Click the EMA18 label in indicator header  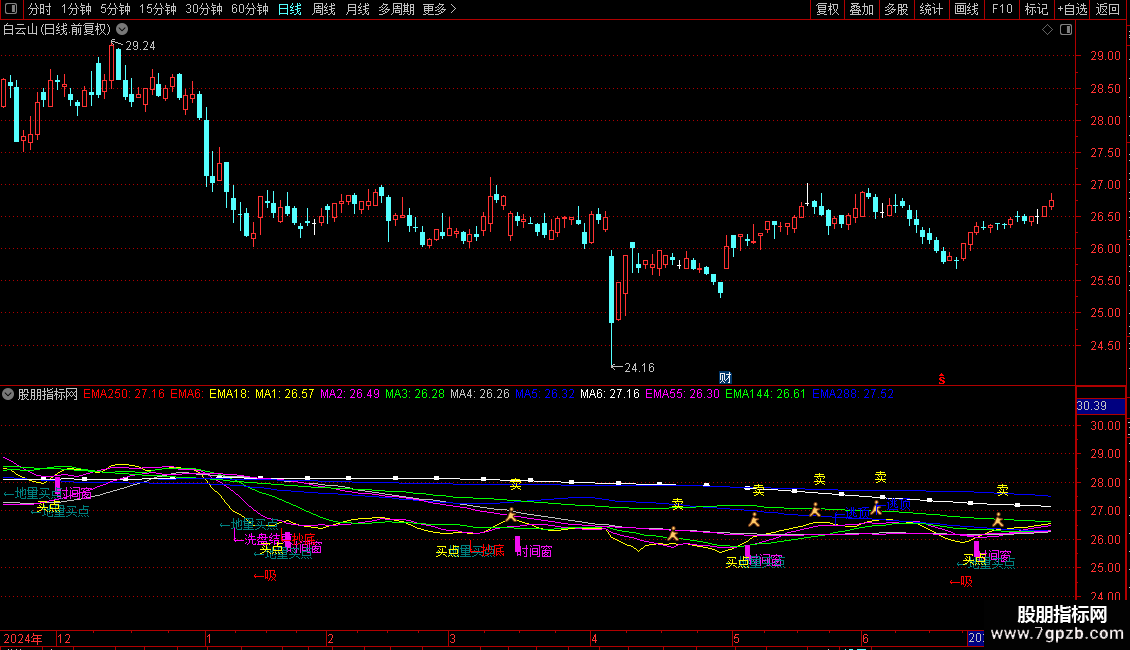point(229,394)
